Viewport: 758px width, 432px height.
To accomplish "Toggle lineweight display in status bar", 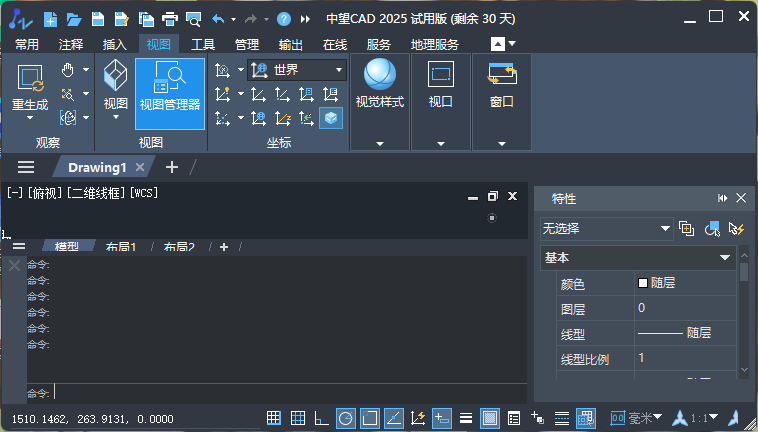I will tap(466, 418).
